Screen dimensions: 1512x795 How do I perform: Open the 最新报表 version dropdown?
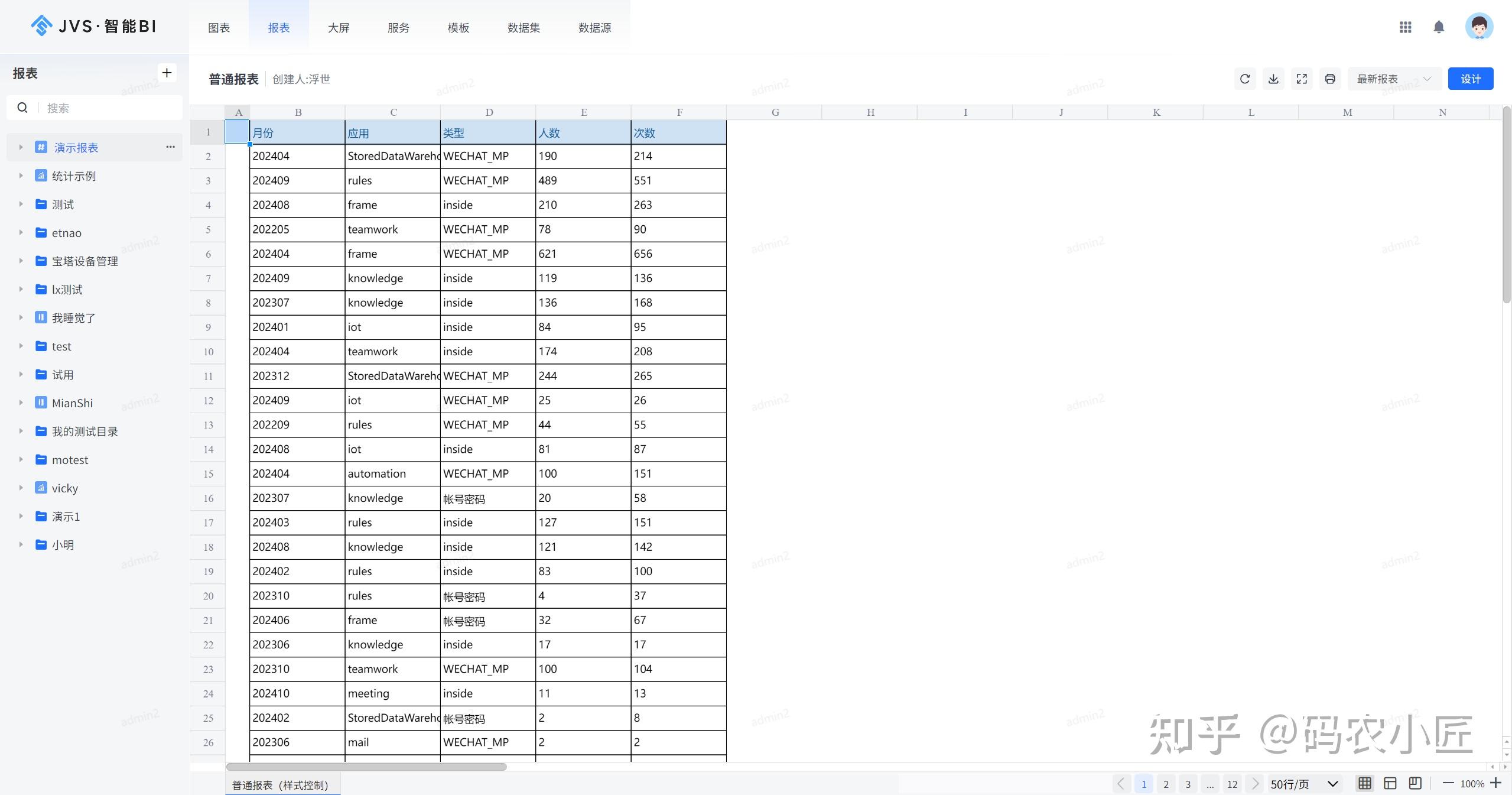tap(1394, 79)
